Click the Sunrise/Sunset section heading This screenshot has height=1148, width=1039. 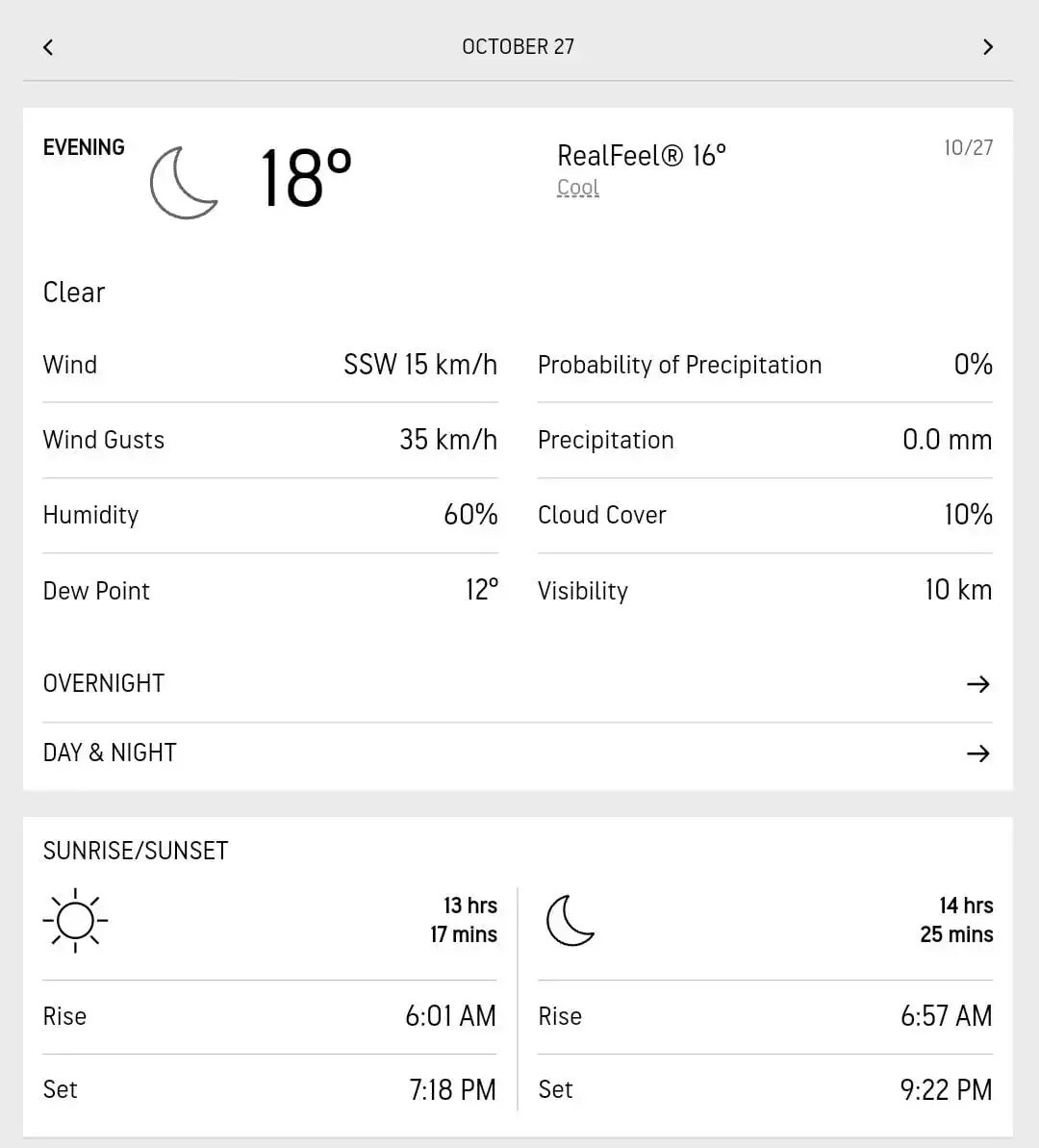[136, 851]
